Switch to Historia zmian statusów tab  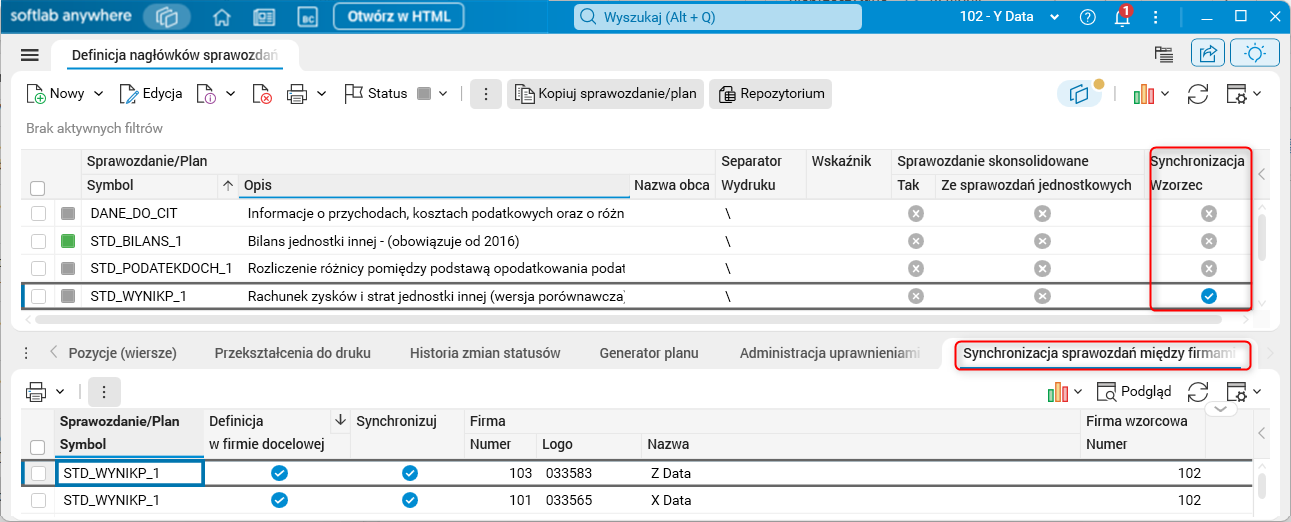(x=485, y=353)
